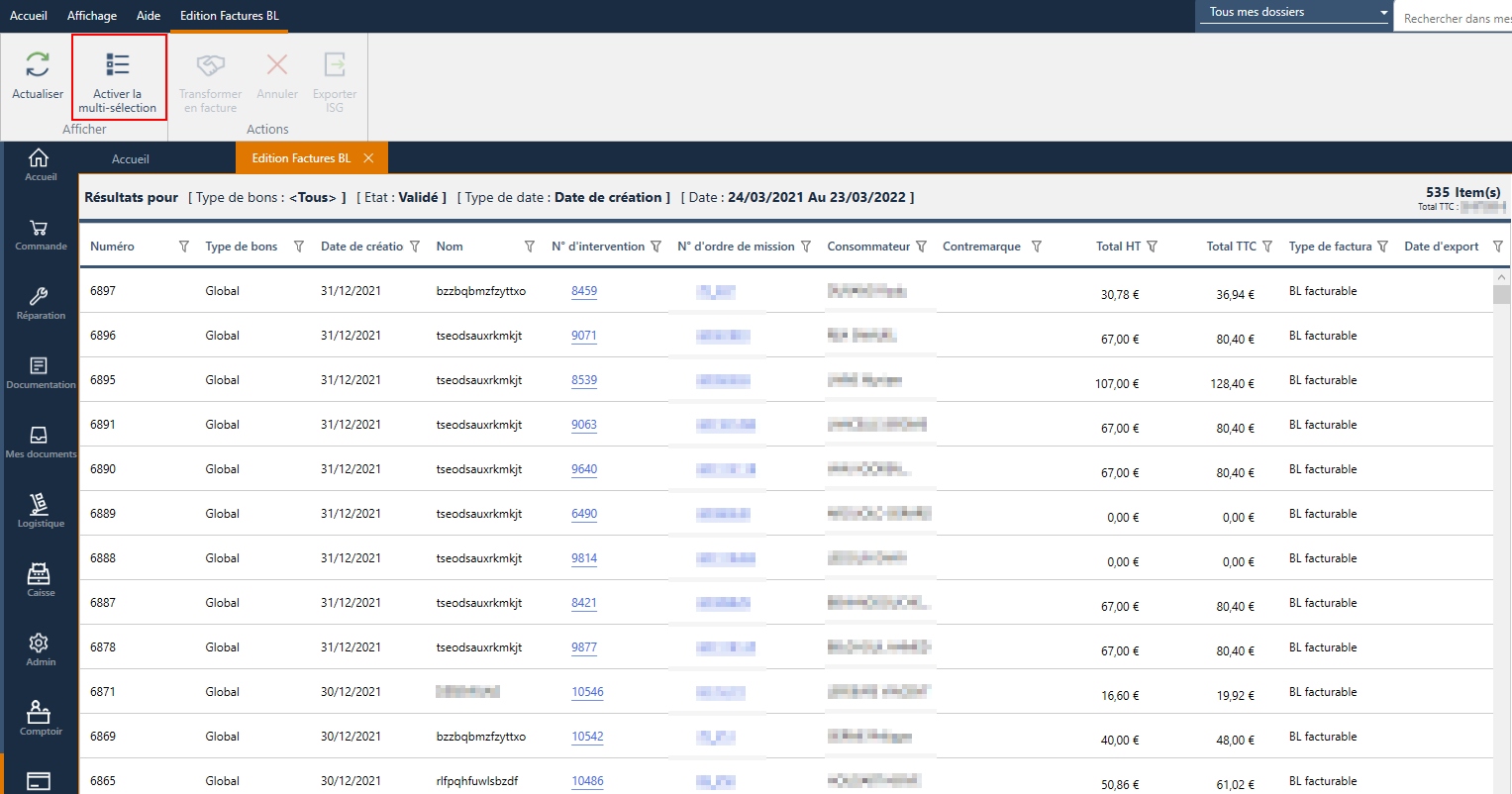1512x794 pixels.
Task: Open Commande cart in sidebar
Action: coord(40,235)
